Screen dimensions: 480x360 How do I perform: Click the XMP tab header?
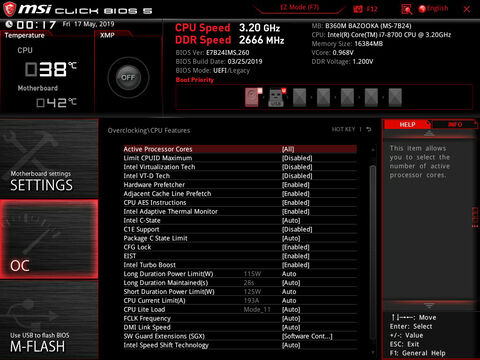(x=107, y=35)
